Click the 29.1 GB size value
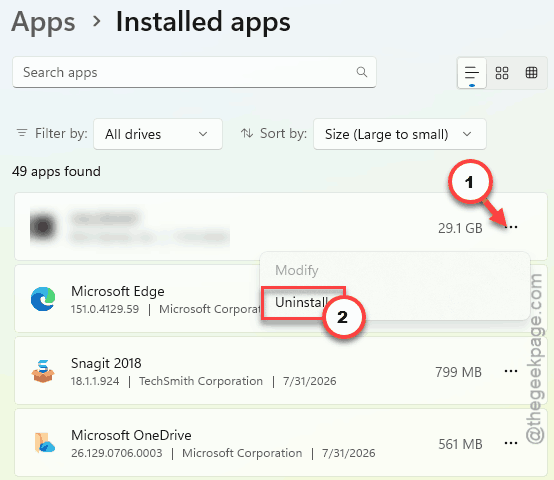 460,228
